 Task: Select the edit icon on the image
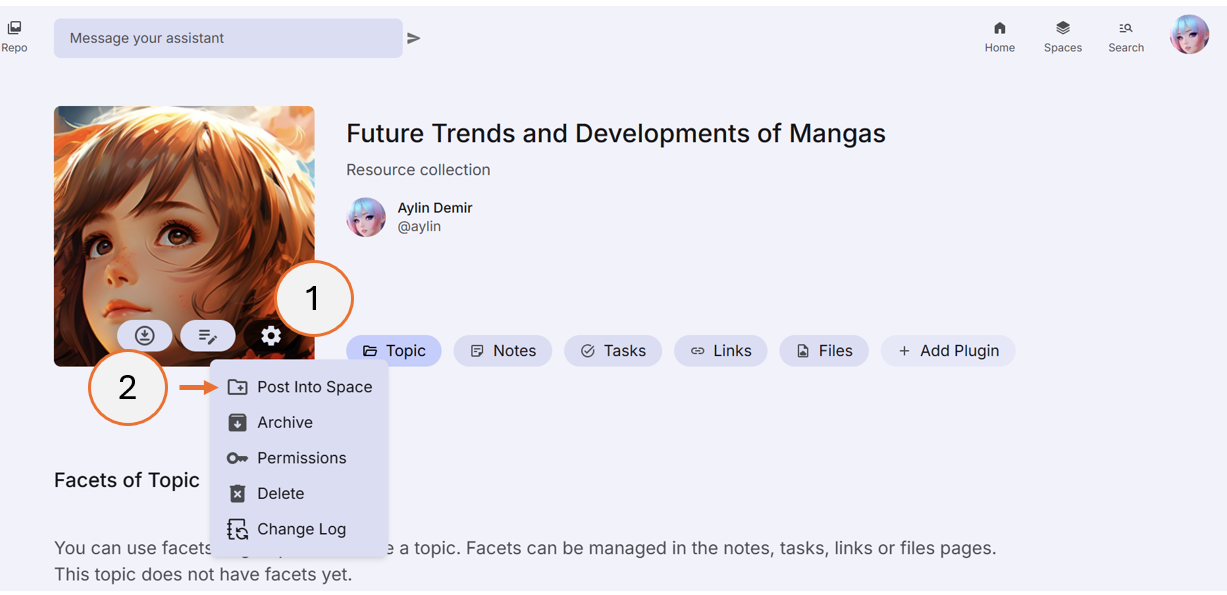207,335
